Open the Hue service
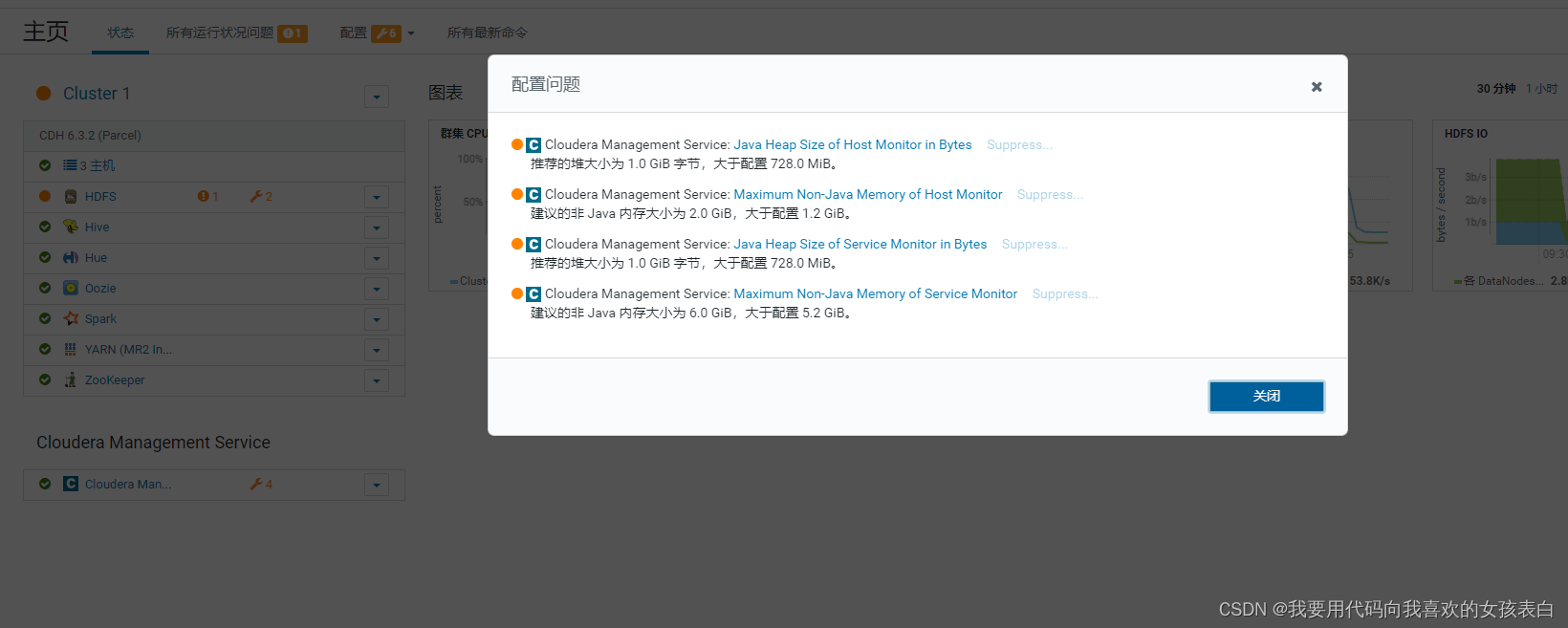Image resolution: width=1568 pixels, height=628 pixels. 96,258
